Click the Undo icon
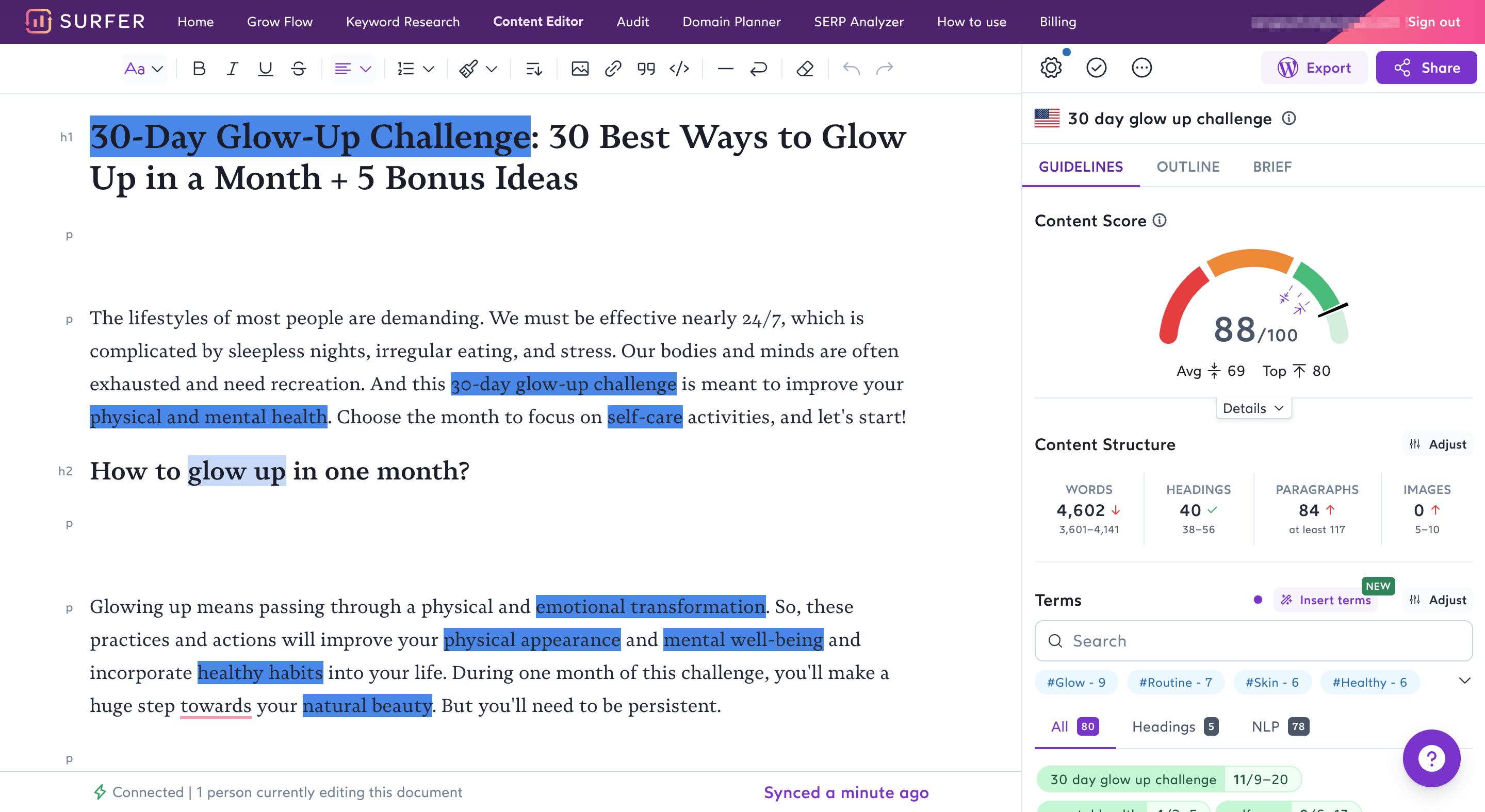Screen dimensions: 1485x812 850,68
